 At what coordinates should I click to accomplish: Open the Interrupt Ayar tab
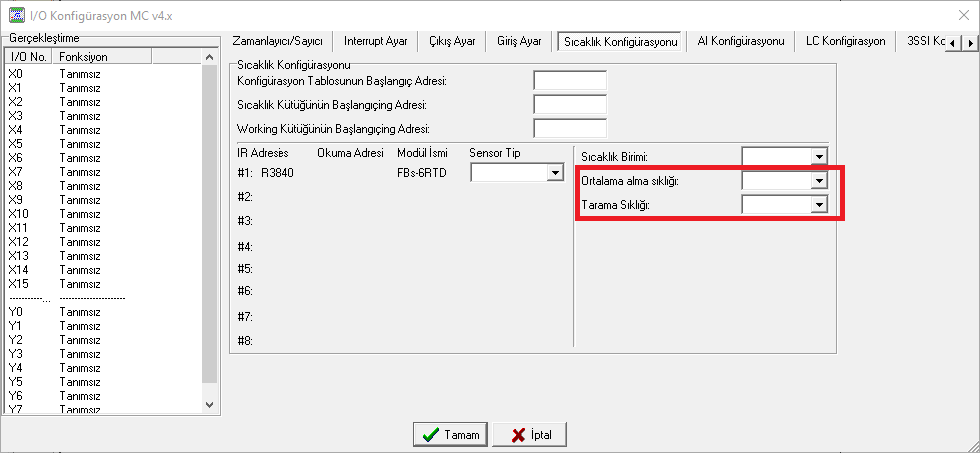pyautogui.click(x=375, y=41)
